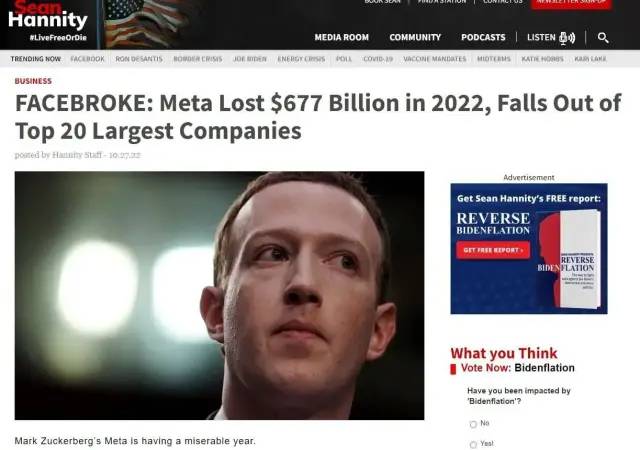Screen dimensions: 640x450
Task: Open the Reverse Bidenflation ad banner
Action: (529, 249)
